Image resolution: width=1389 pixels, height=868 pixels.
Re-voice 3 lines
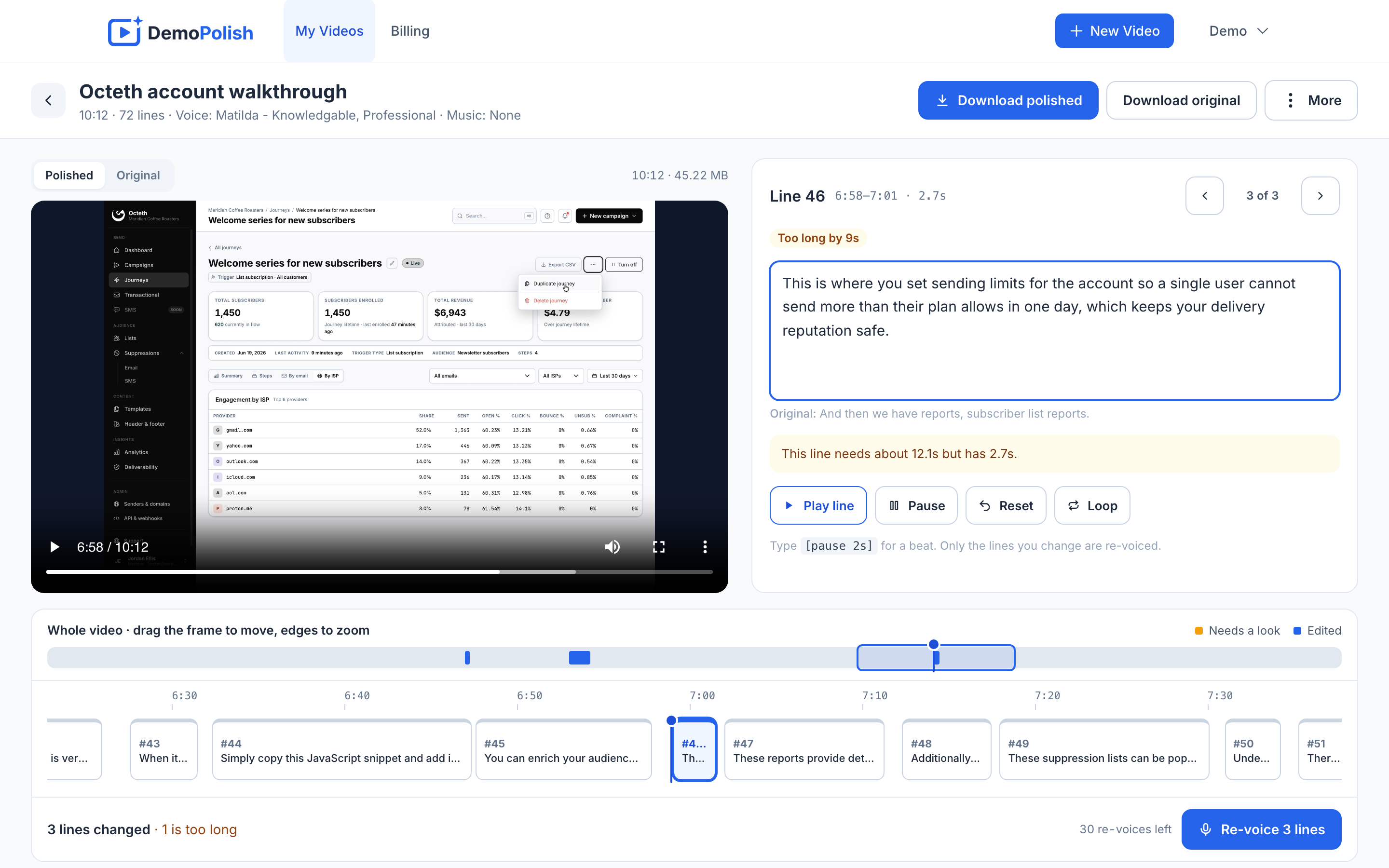tap(1261, 829)
